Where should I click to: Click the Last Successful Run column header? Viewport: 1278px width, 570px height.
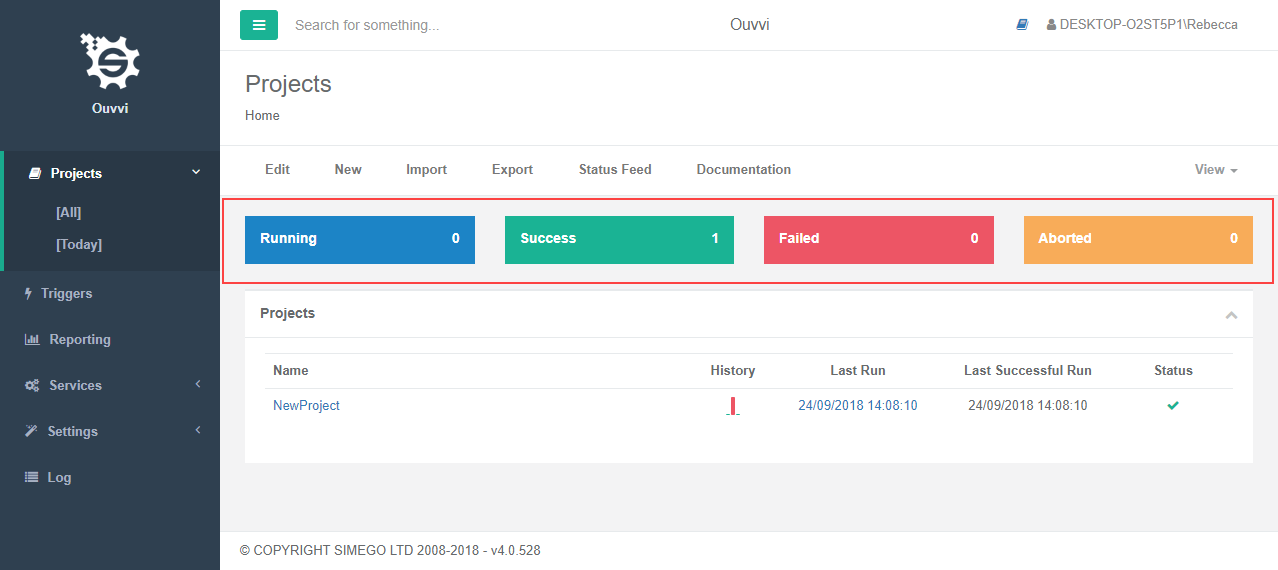1028,371
